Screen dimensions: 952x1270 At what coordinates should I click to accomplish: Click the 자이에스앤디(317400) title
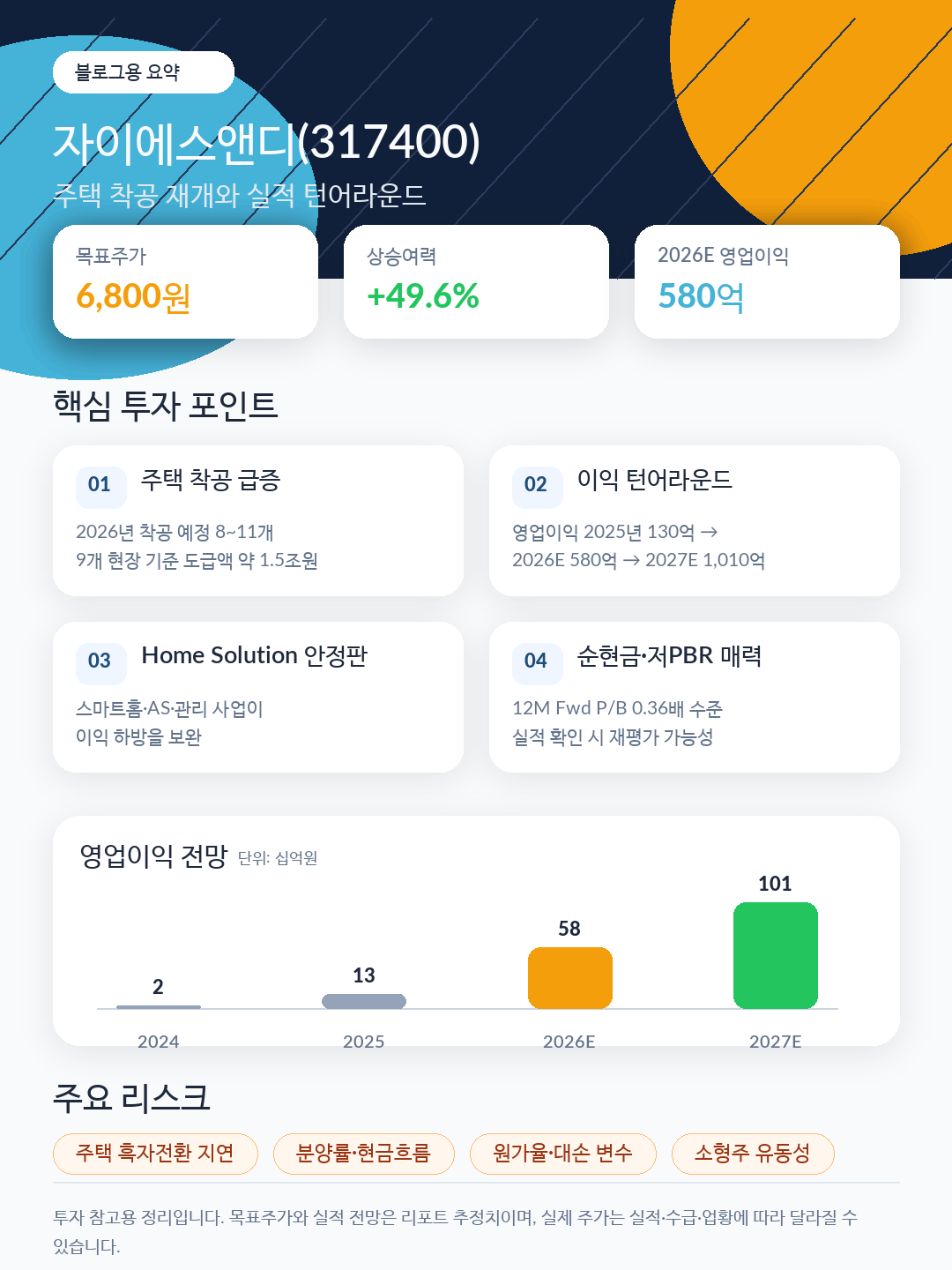[266, 143]
